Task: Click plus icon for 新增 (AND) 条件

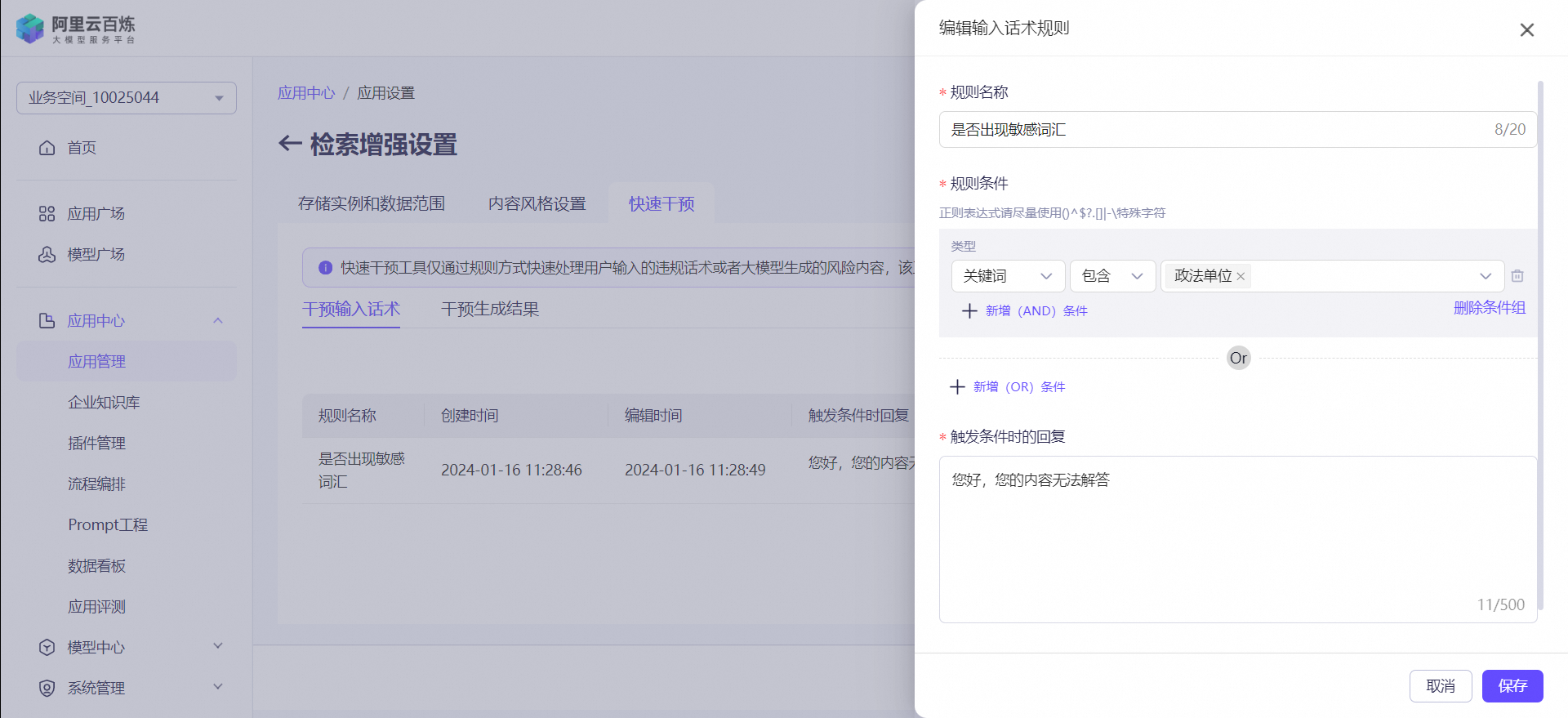Action: 969,311
